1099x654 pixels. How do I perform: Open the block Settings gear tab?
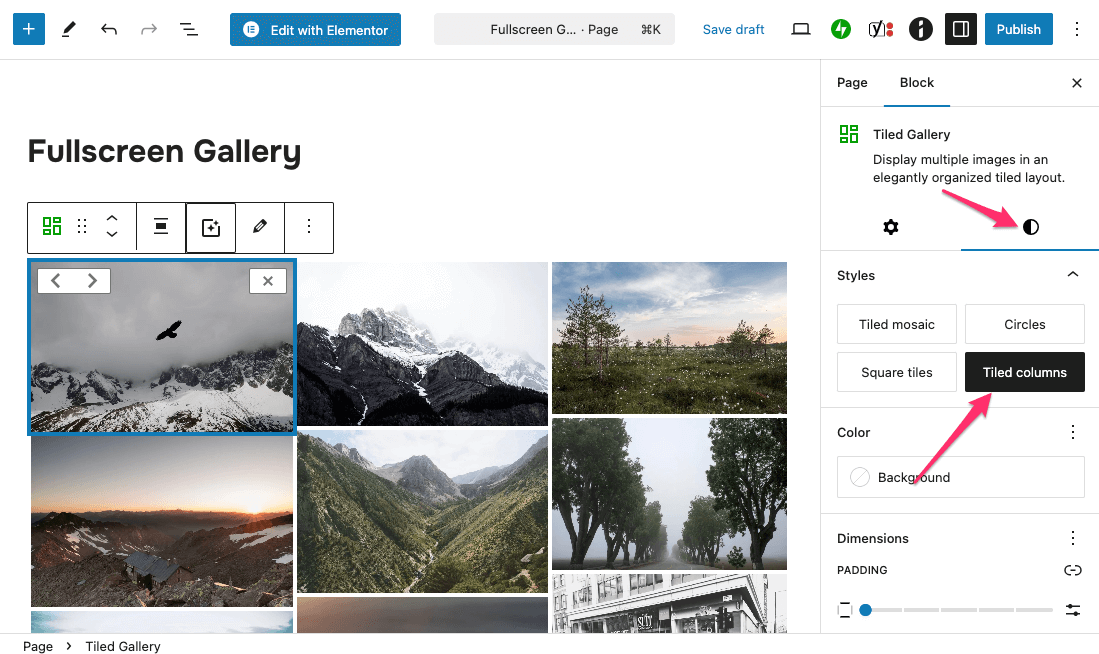tap(890, 227)
